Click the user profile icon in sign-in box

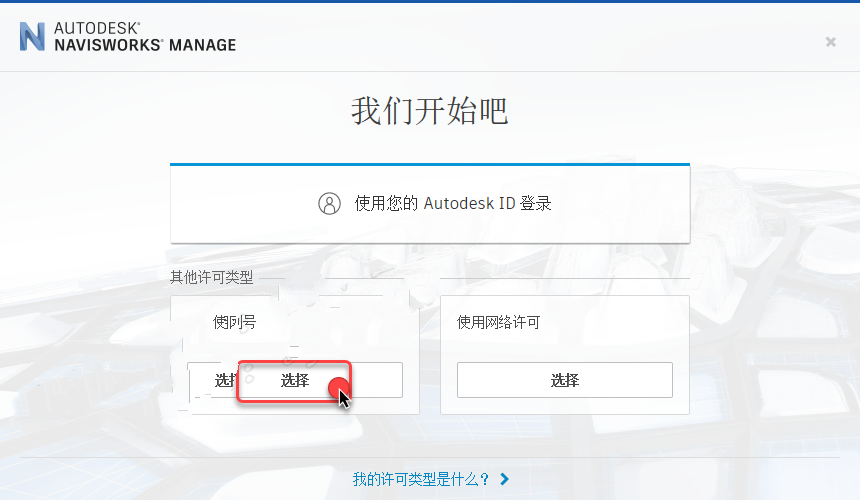click(x=329, y=203)
